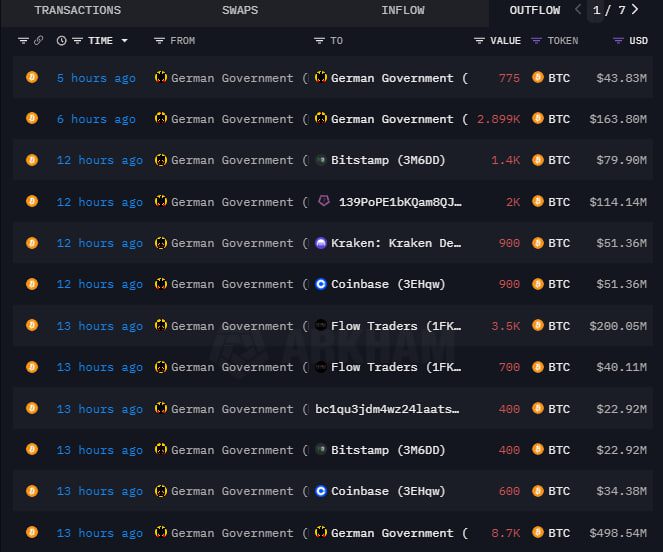This screenshot has width=663, height=552.
Task: Click BTC token icon in the 8.7K row
Action: 538,532
